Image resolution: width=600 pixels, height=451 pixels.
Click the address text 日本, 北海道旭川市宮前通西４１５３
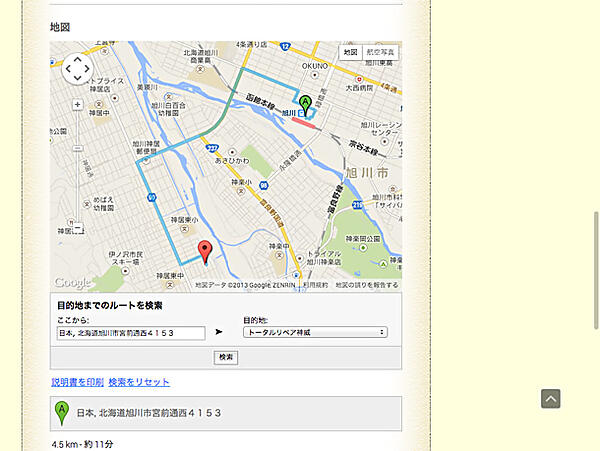[x=149, y=413]
